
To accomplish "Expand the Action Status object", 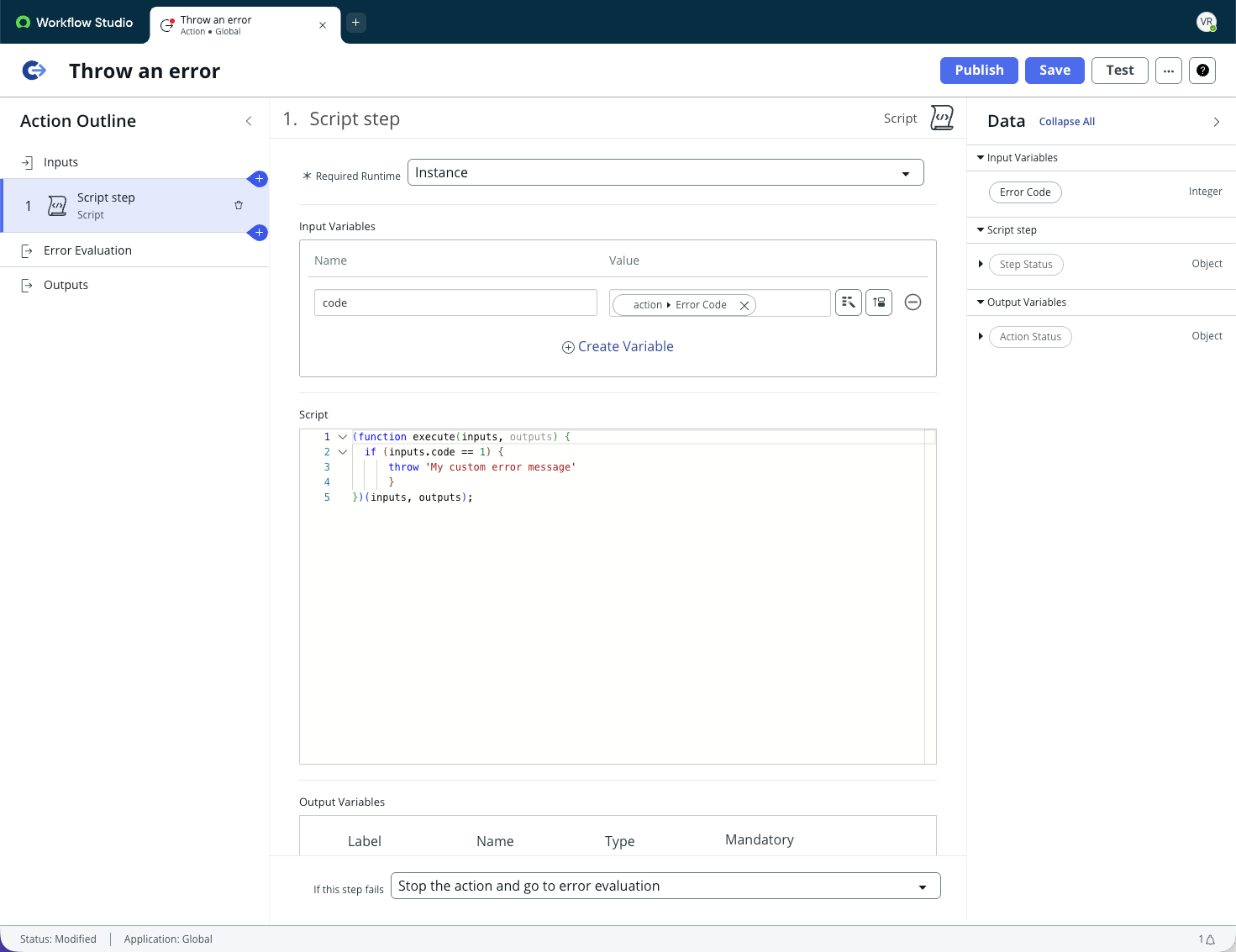I will click(x=981, y=337).
